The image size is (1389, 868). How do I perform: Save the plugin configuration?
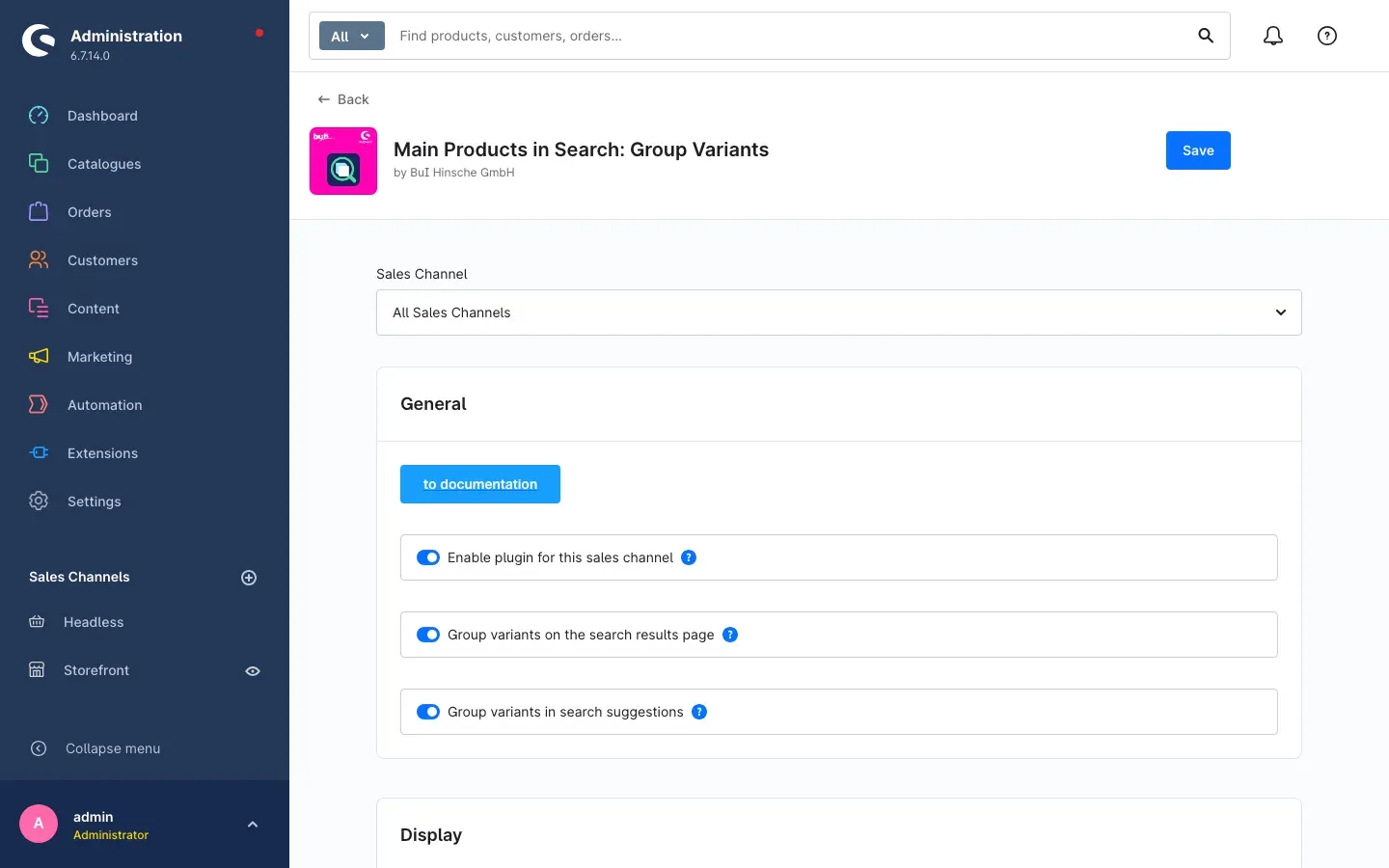[x=1198, y=150]
